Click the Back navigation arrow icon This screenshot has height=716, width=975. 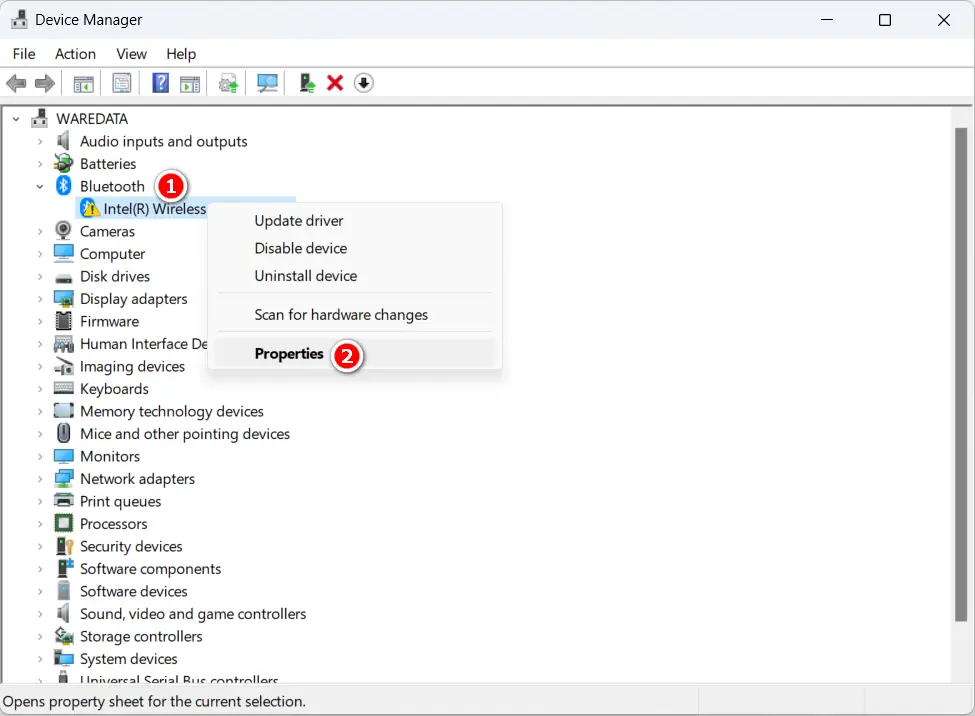tap(16, 82)
